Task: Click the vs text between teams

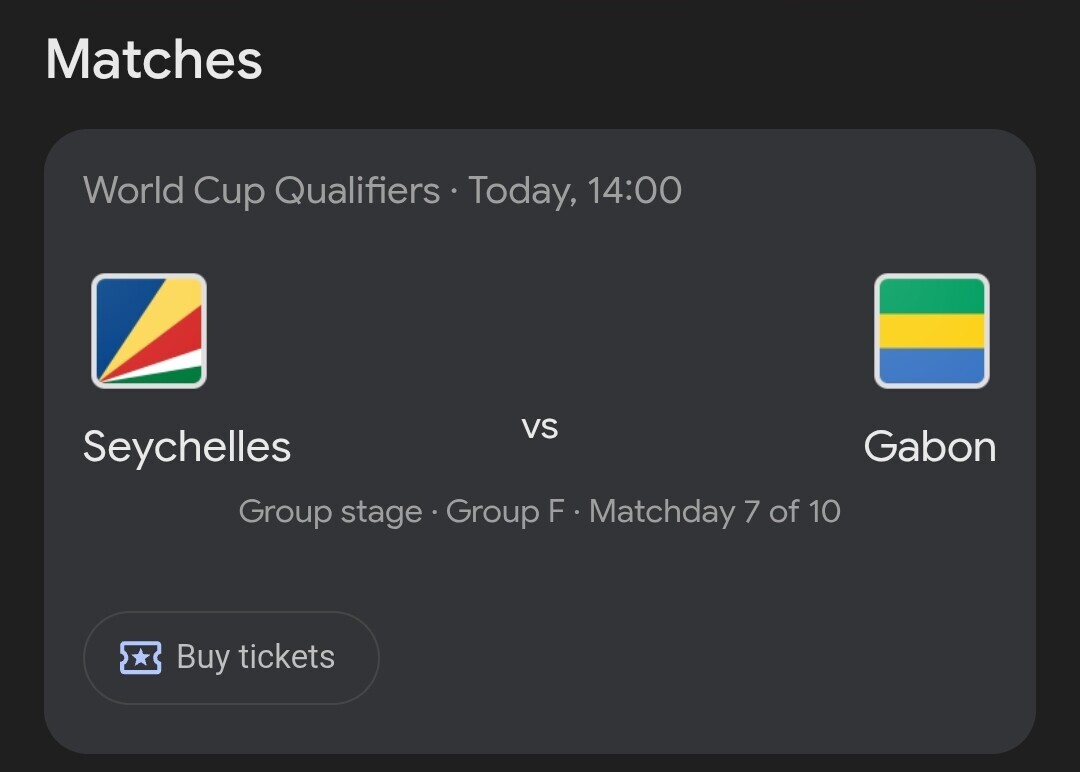Action: pos(540,428)
